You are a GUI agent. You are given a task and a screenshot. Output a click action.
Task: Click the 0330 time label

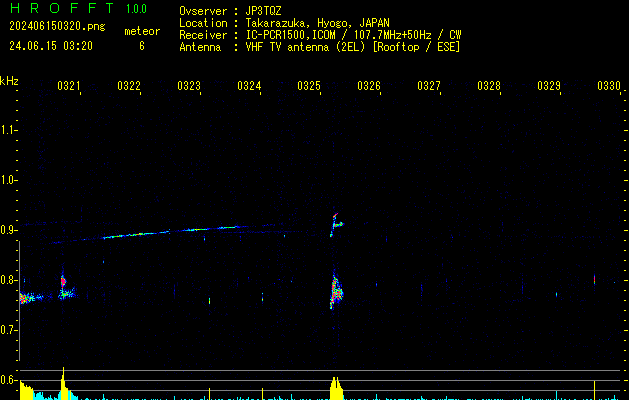click(609, 87)
